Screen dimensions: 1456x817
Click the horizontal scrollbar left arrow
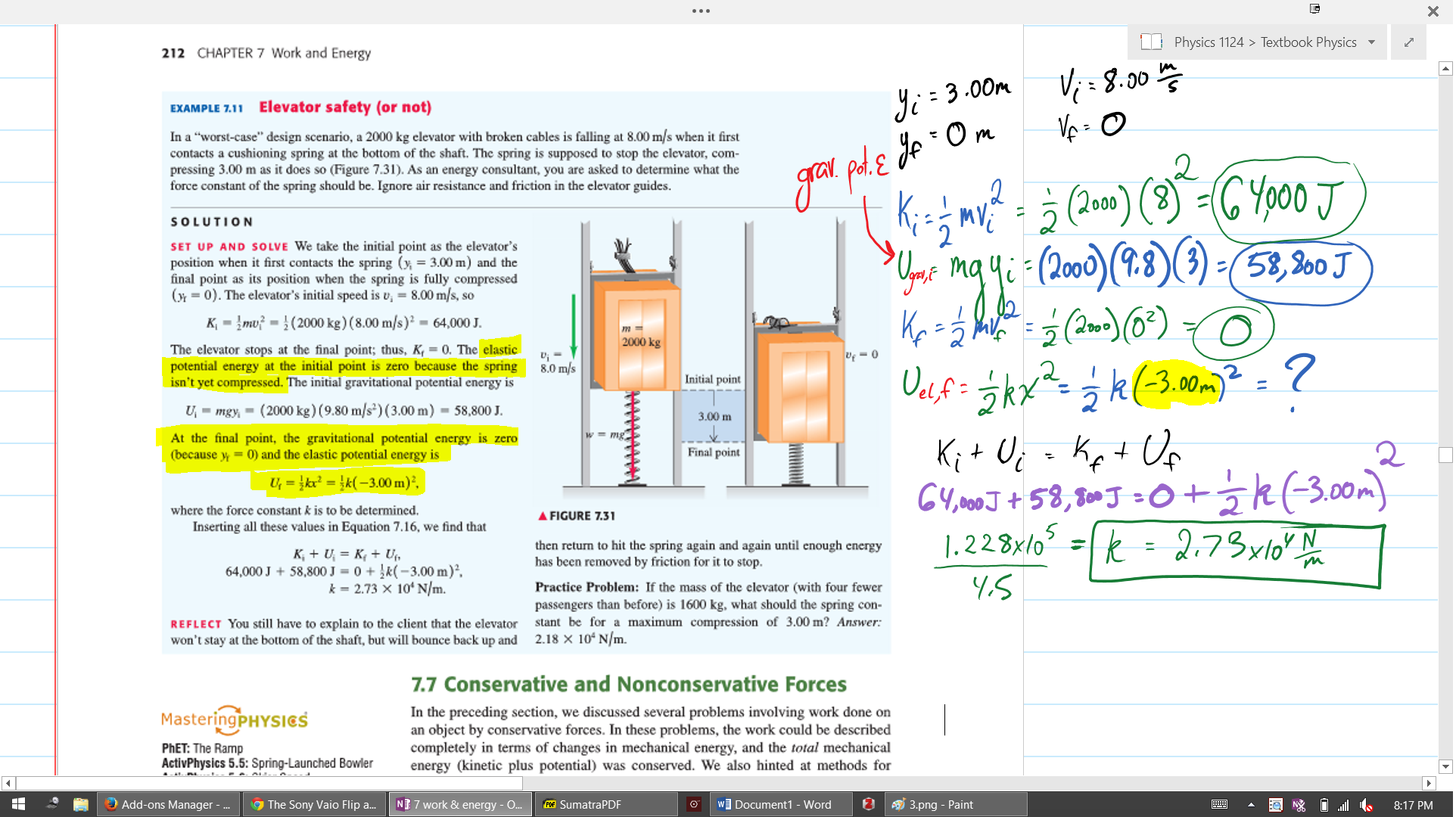click(x=8, y=784)
